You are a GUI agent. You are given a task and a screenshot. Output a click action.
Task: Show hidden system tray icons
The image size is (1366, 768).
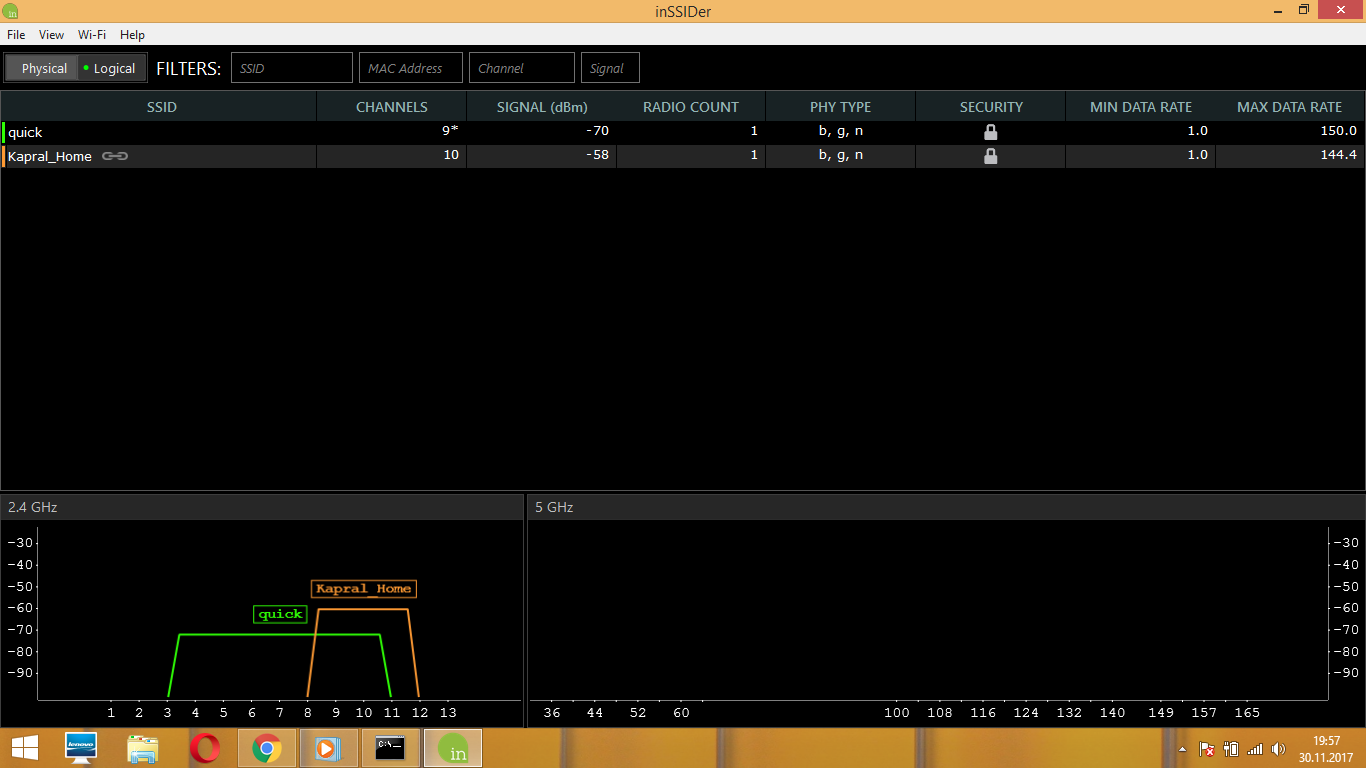click(x=1183, y=749)
